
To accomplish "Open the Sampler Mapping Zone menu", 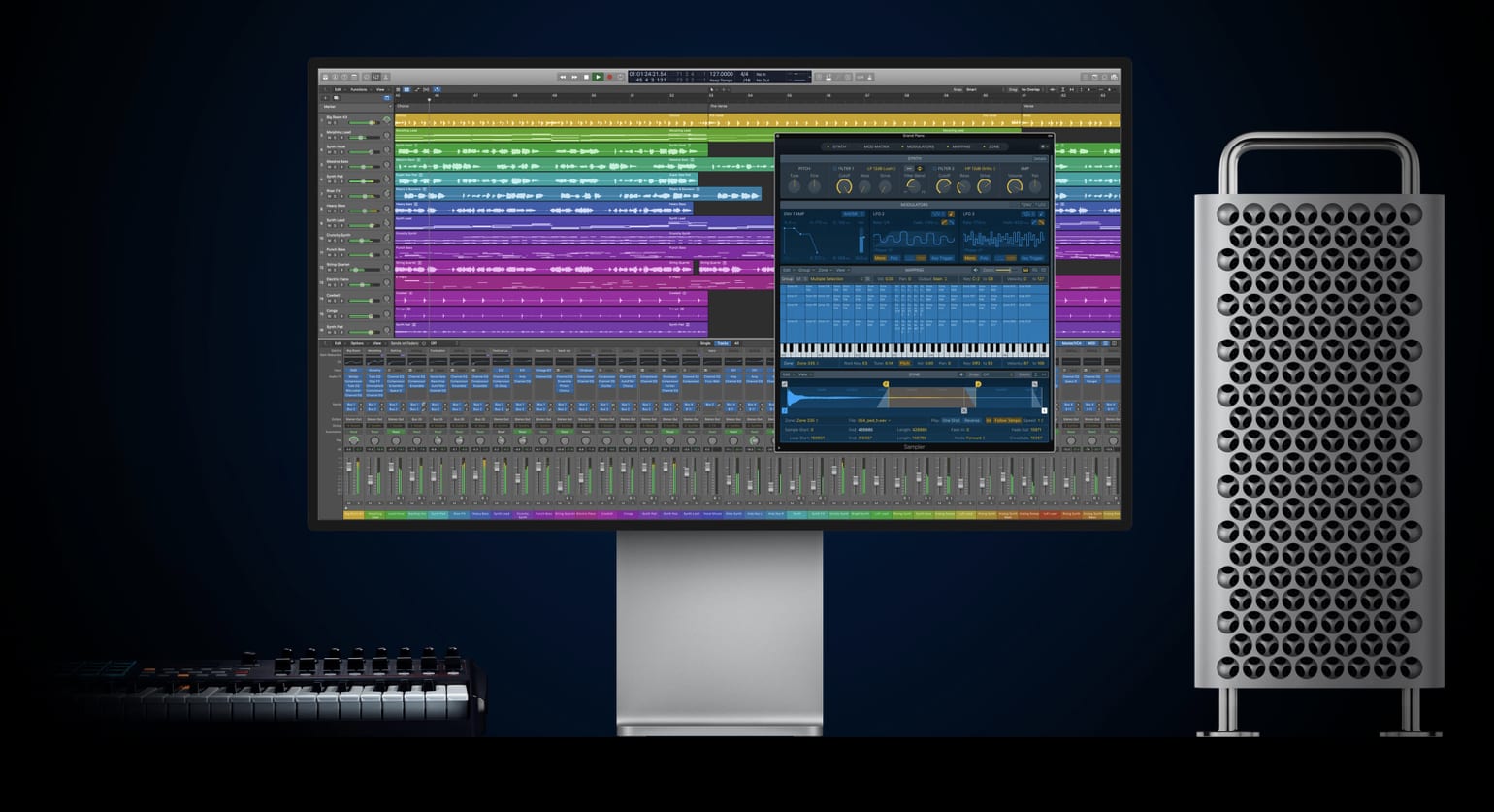I will tap(824, 270).
